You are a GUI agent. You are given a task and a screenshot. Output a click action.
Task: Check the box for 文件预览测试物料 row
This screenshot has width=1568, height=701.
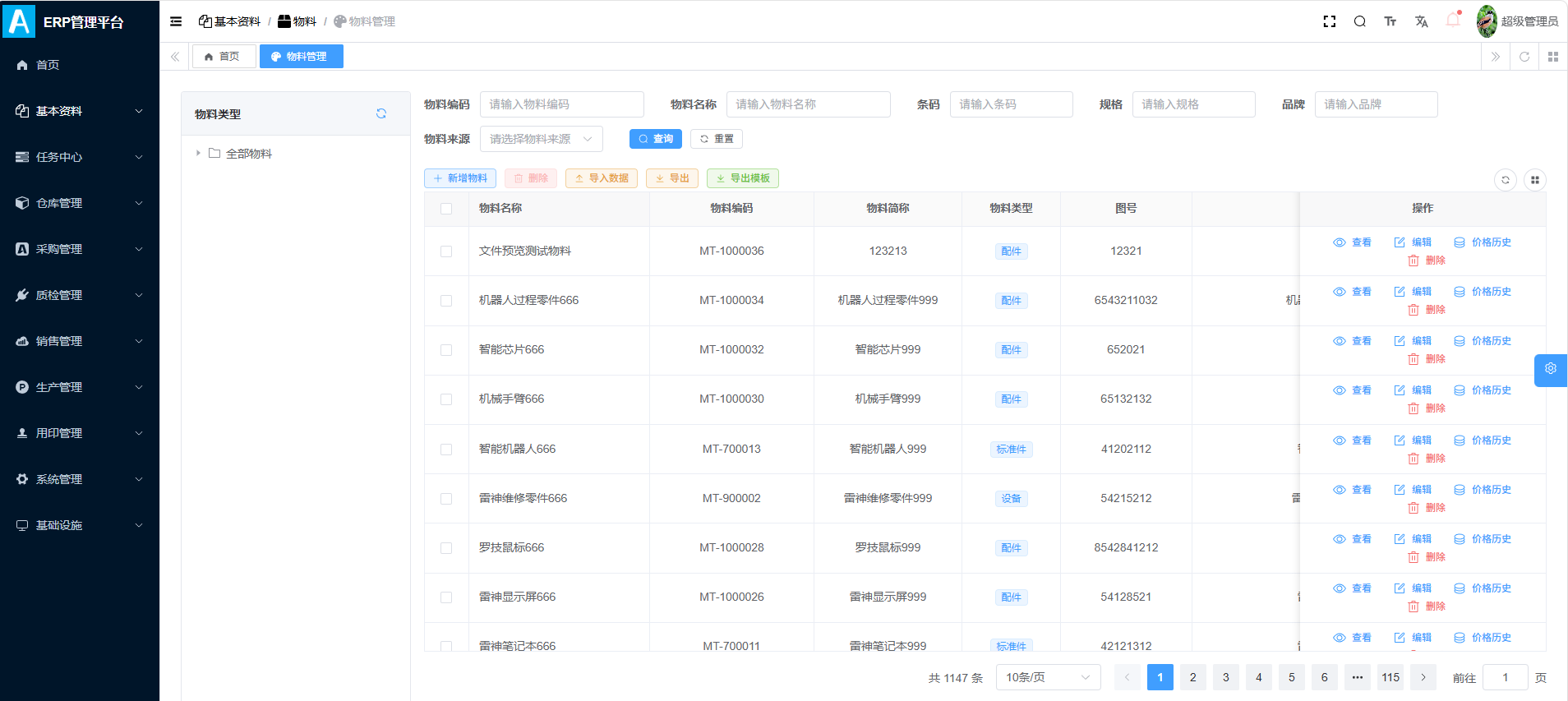click(446, 251)
